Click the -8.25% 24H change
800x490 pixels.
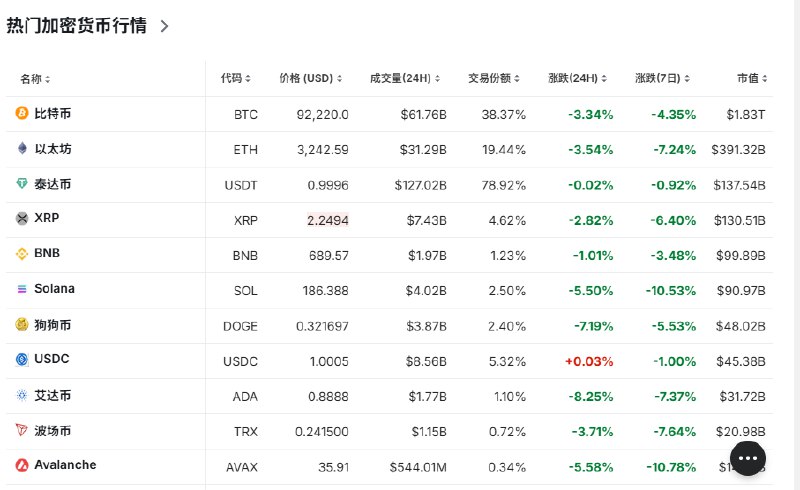(x=591, y=397)
